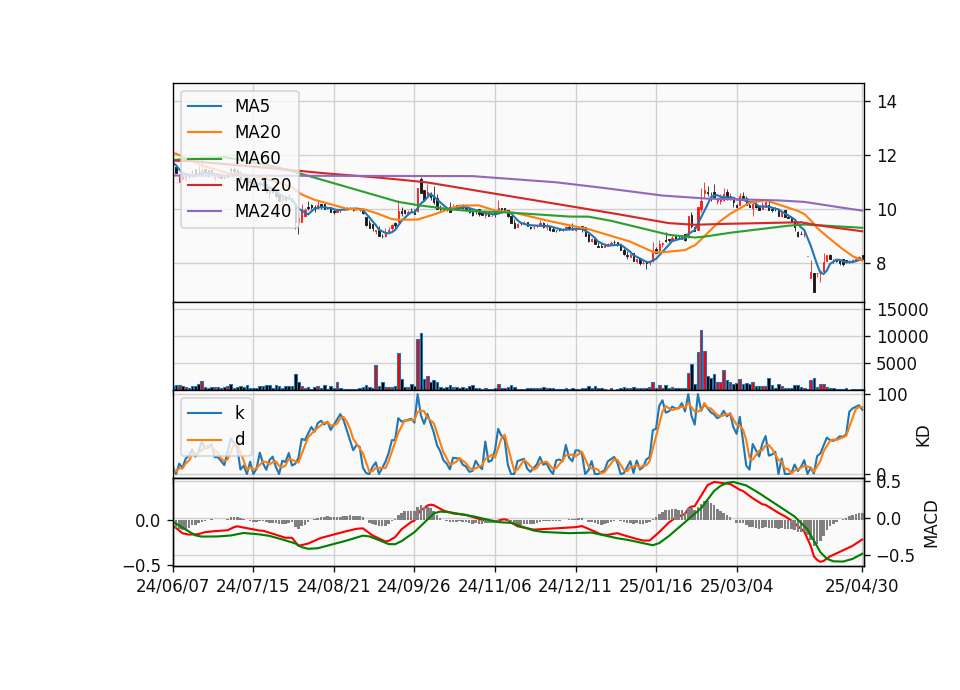Click the orange MA20 legend line sample
Screen dimensions: 960x690
tap(204, 132)
